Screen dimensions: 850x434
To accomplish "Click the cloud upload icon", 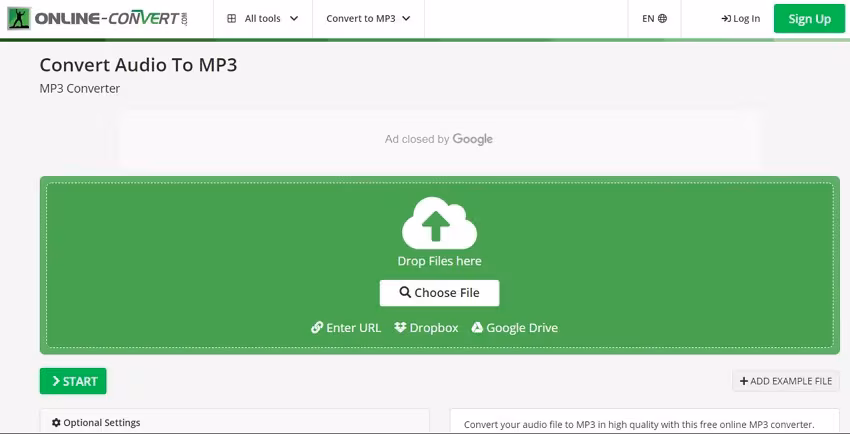I will coord(439,222).
